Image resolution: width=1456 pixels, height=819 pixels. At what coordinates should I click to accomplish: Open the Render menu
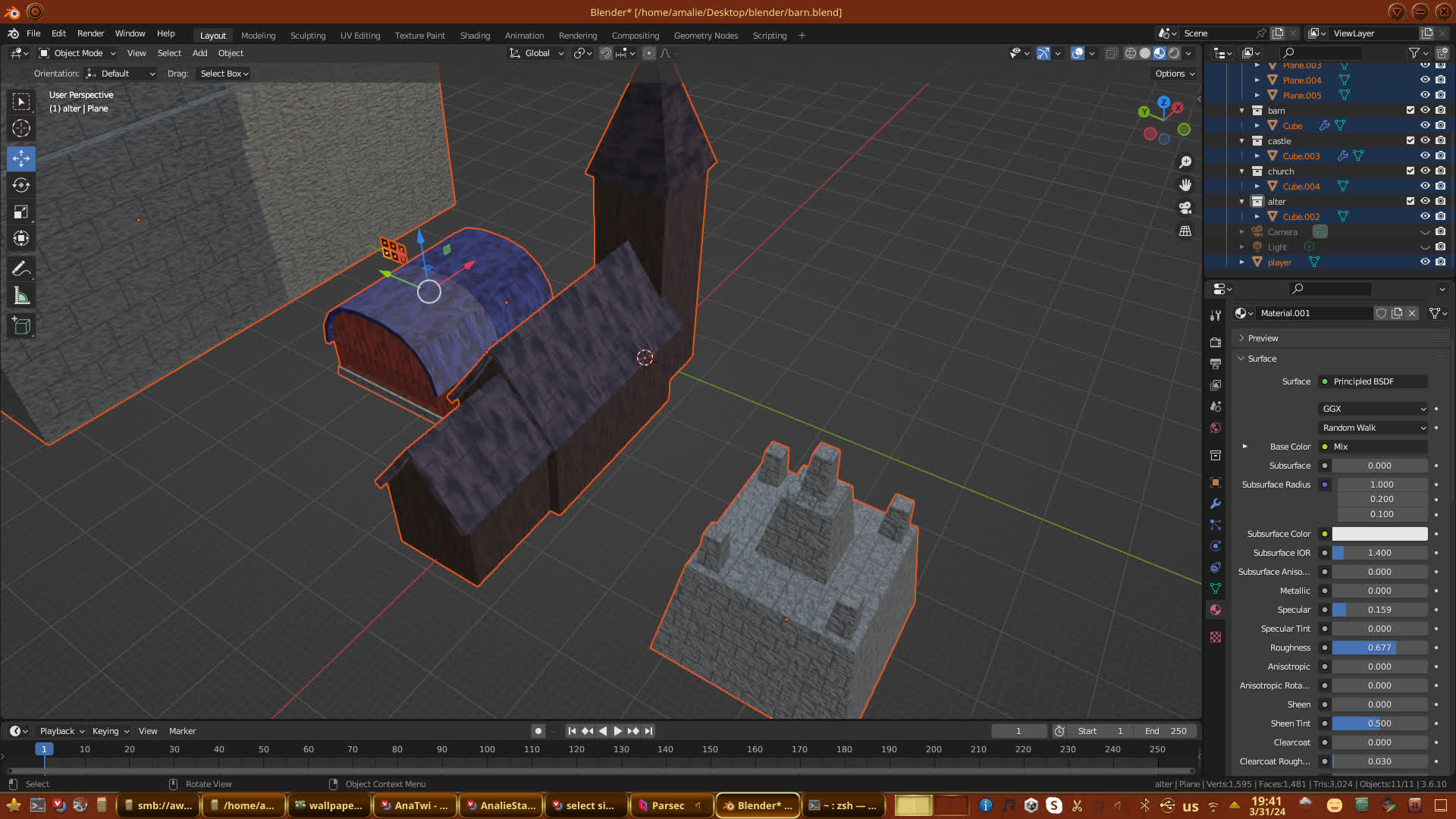click(90, 33)
